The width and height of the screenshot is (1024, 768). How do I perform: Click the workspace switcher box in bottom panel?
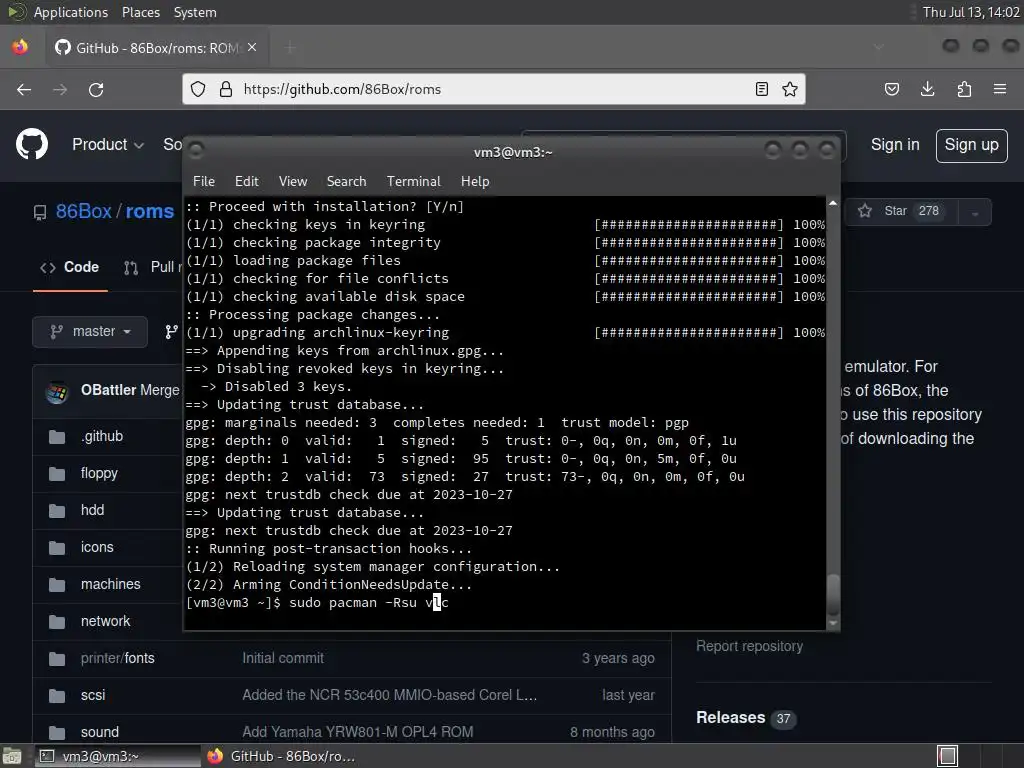pyautogui.click(x=948, y=756)
